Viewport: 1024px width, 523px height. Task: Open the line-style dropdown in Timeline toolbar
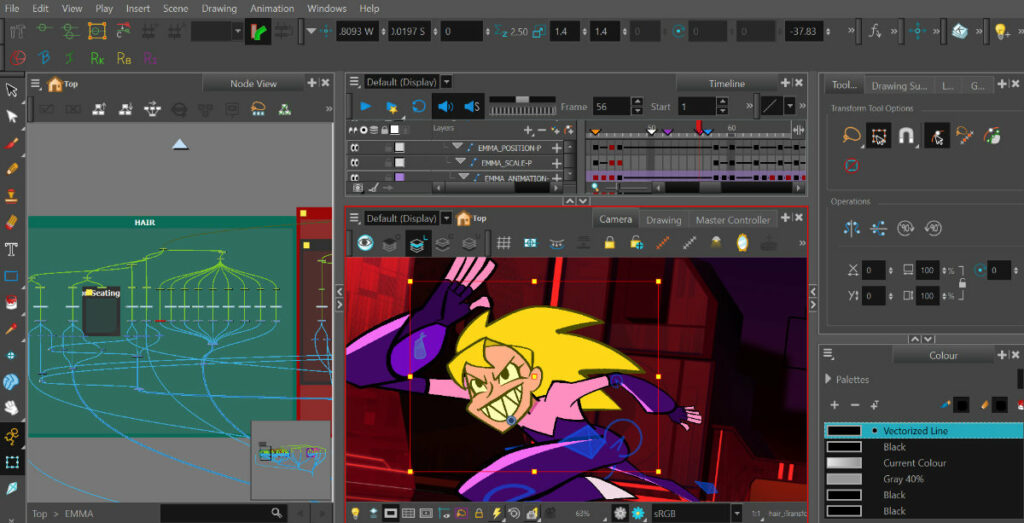[x=790, y=106]
